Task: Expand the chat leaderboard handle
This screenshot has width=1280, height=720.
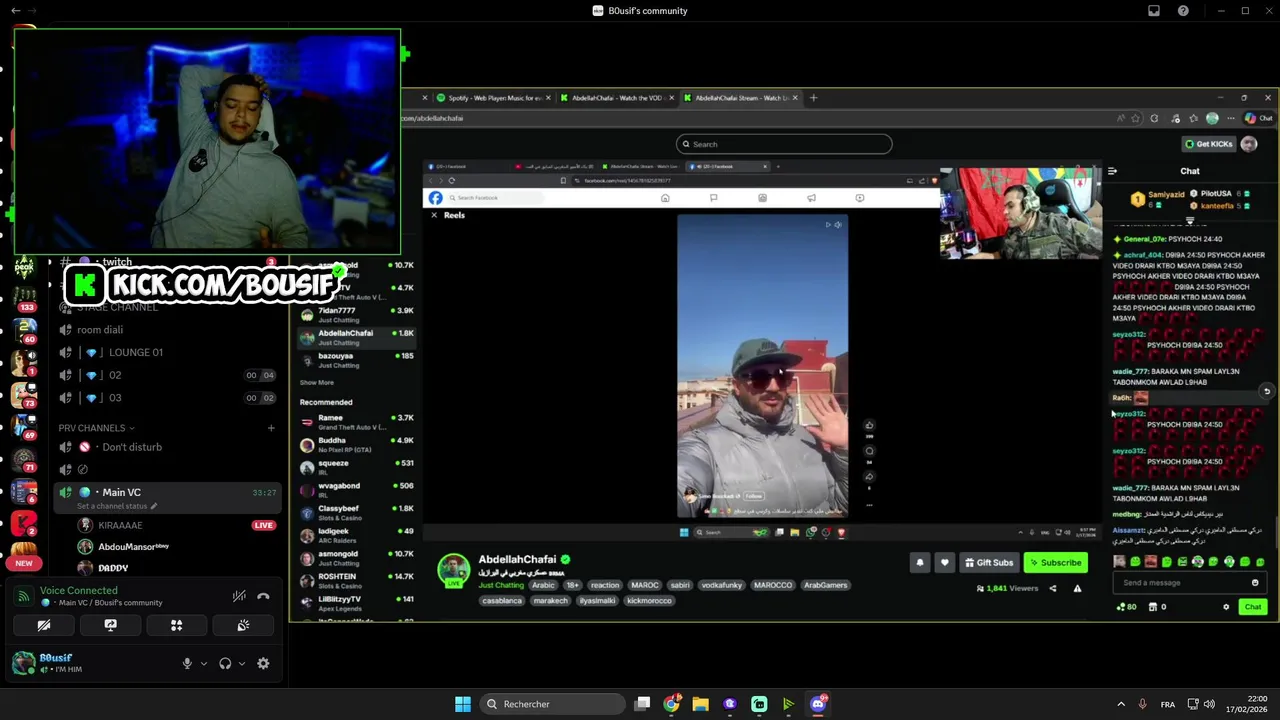Action: point(1189,220)
